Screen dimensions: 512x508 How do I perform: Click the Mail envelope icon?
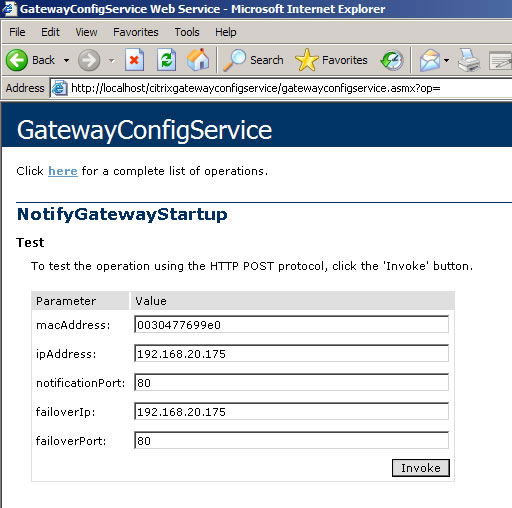pos(430,60)
